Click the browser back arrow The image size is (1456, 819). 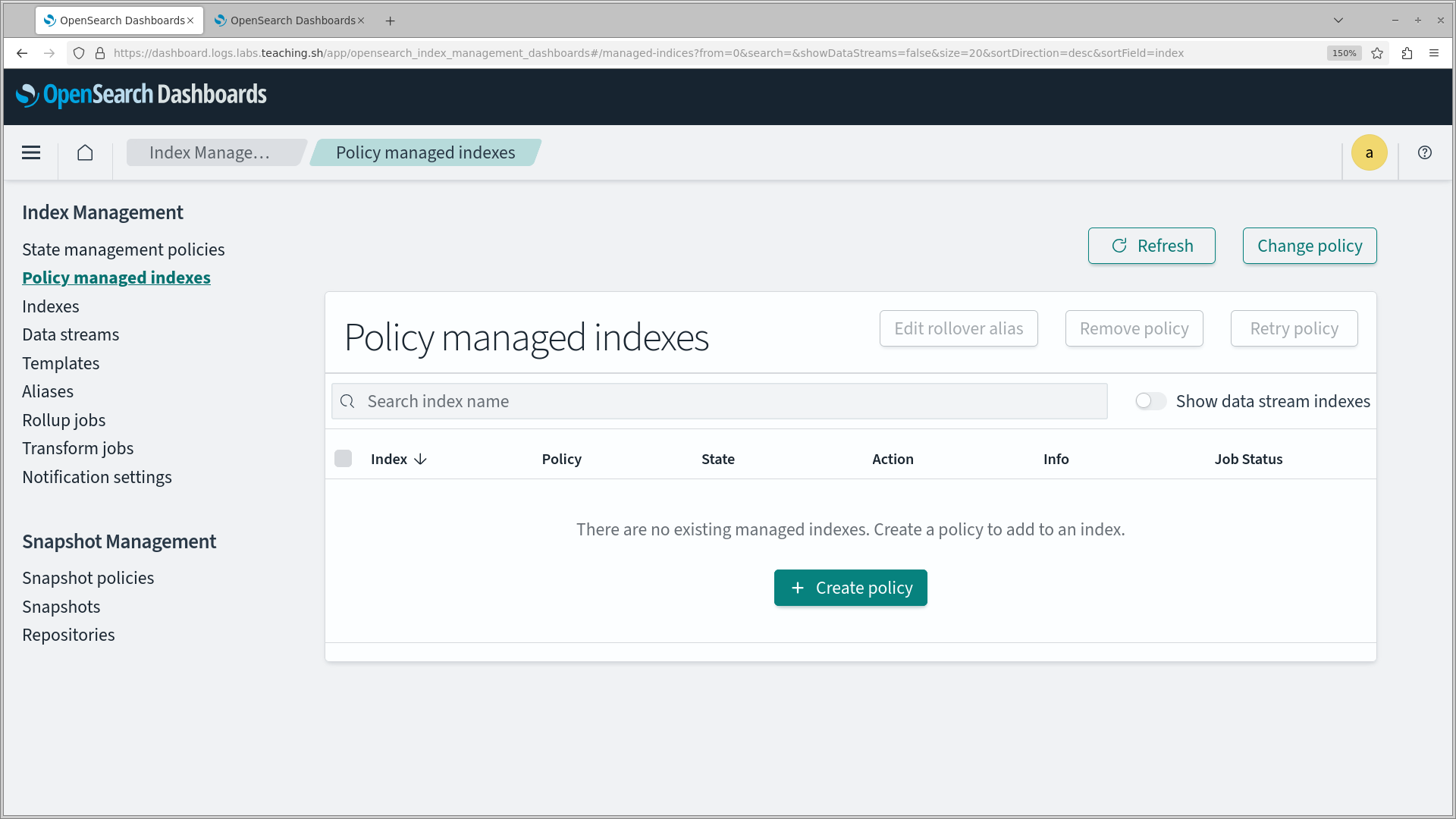tap(22, 53)
